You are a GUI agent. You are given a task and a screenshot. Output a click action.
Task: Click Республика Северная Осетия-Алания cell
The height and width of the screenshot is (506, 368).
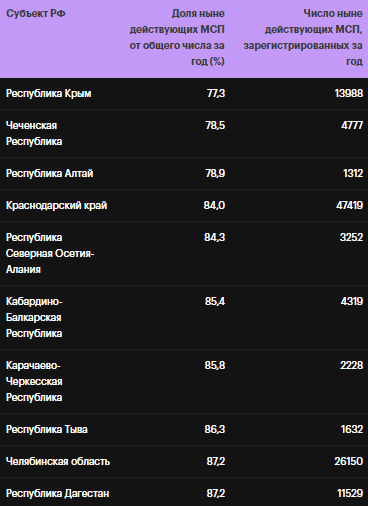point(50,253)
